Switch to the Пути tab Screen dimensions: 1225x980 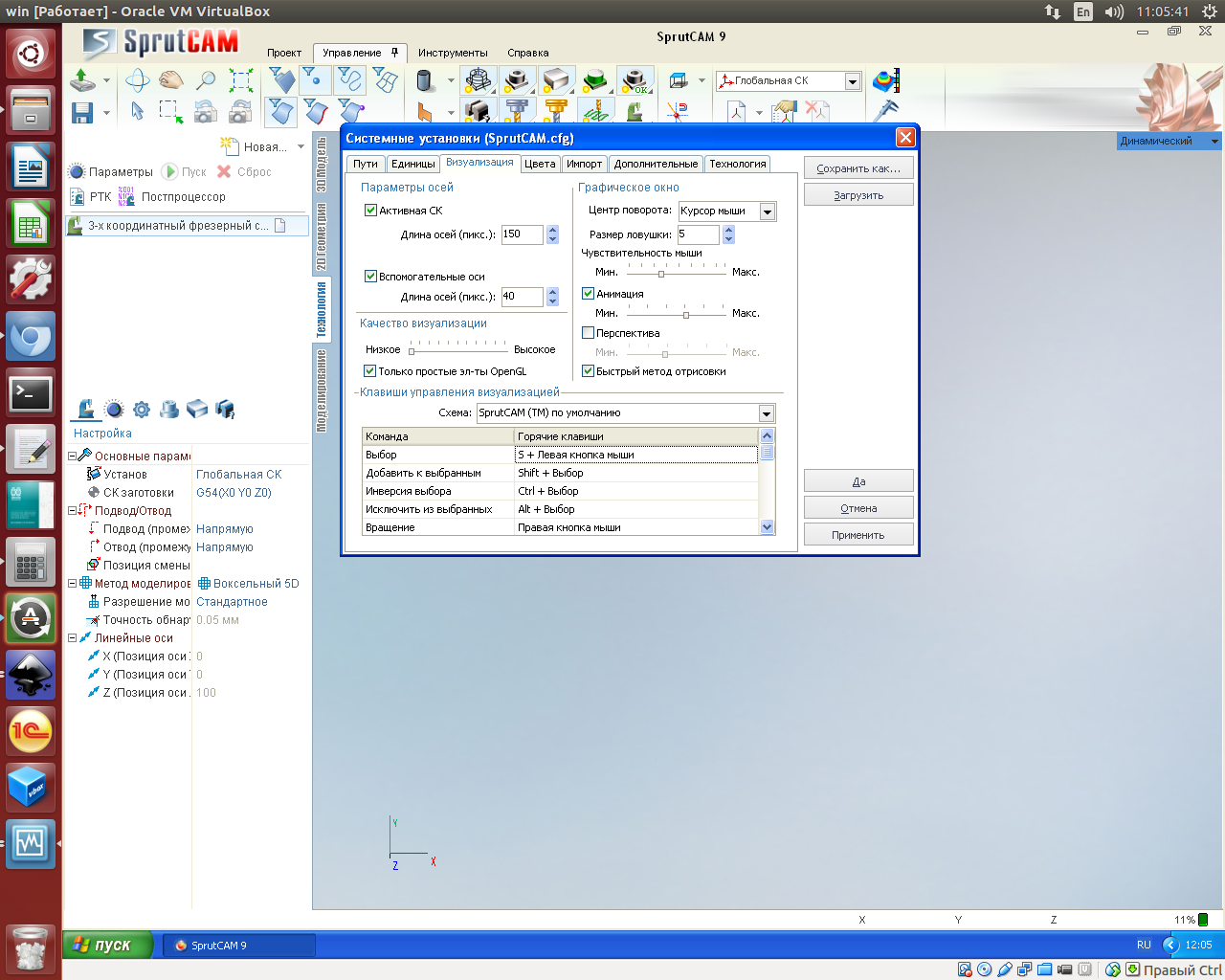pos(366,164)
